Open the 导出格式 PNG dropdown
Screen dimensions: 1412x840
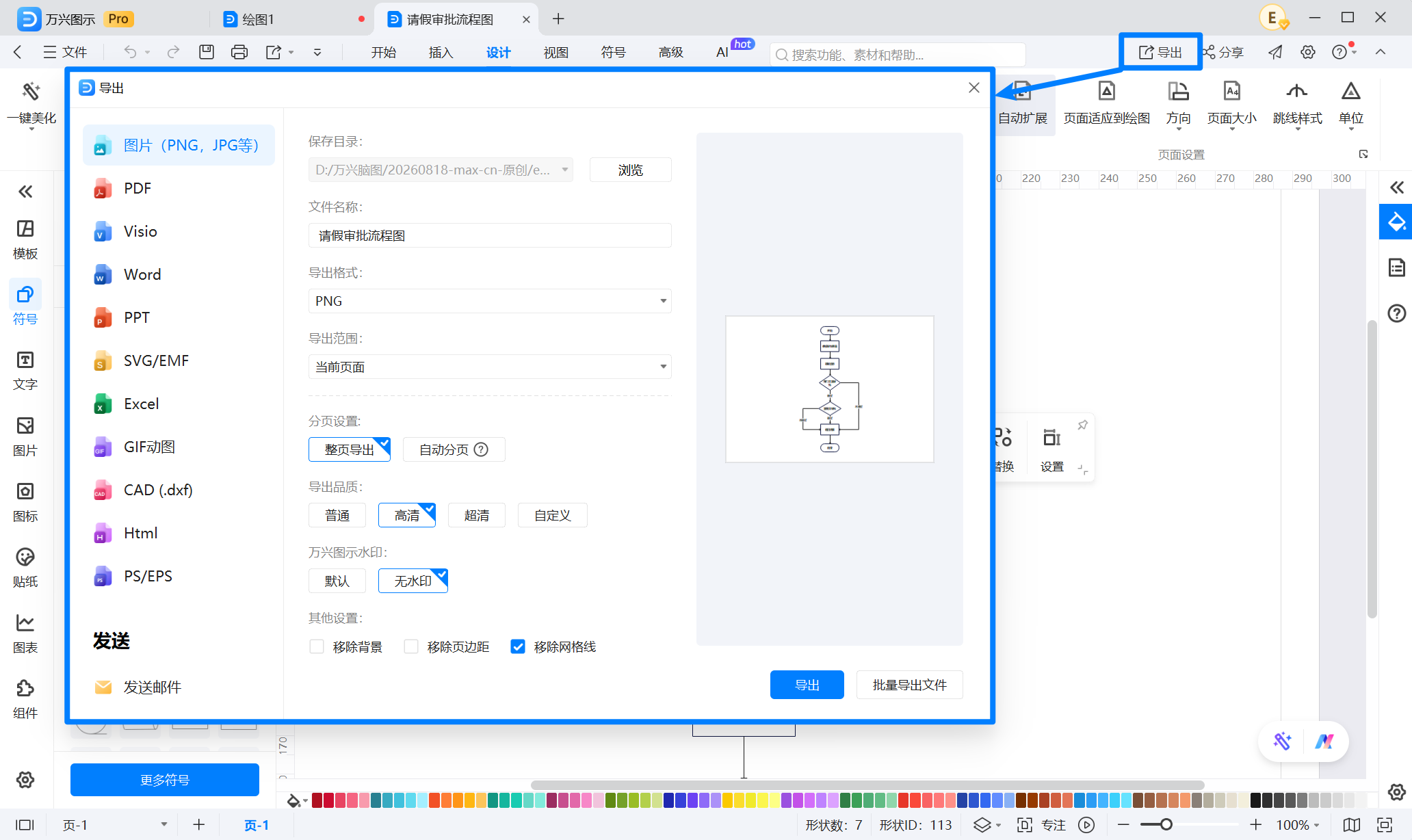tap(490, 301)
